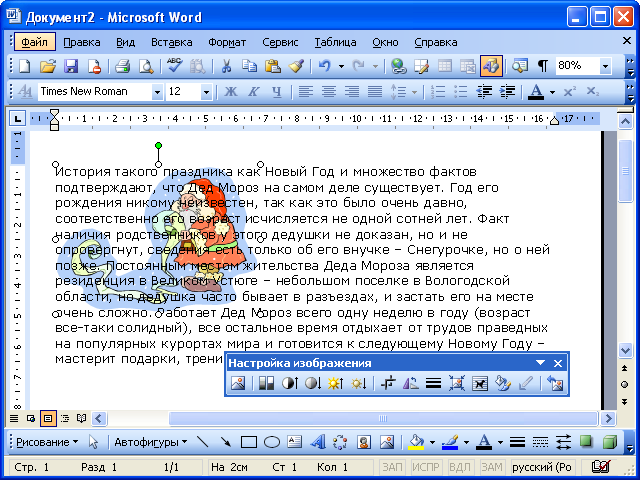The image size is (640, 480).
Task: Open Tables and Borders toolbar
Action: [x=422, y=66]
